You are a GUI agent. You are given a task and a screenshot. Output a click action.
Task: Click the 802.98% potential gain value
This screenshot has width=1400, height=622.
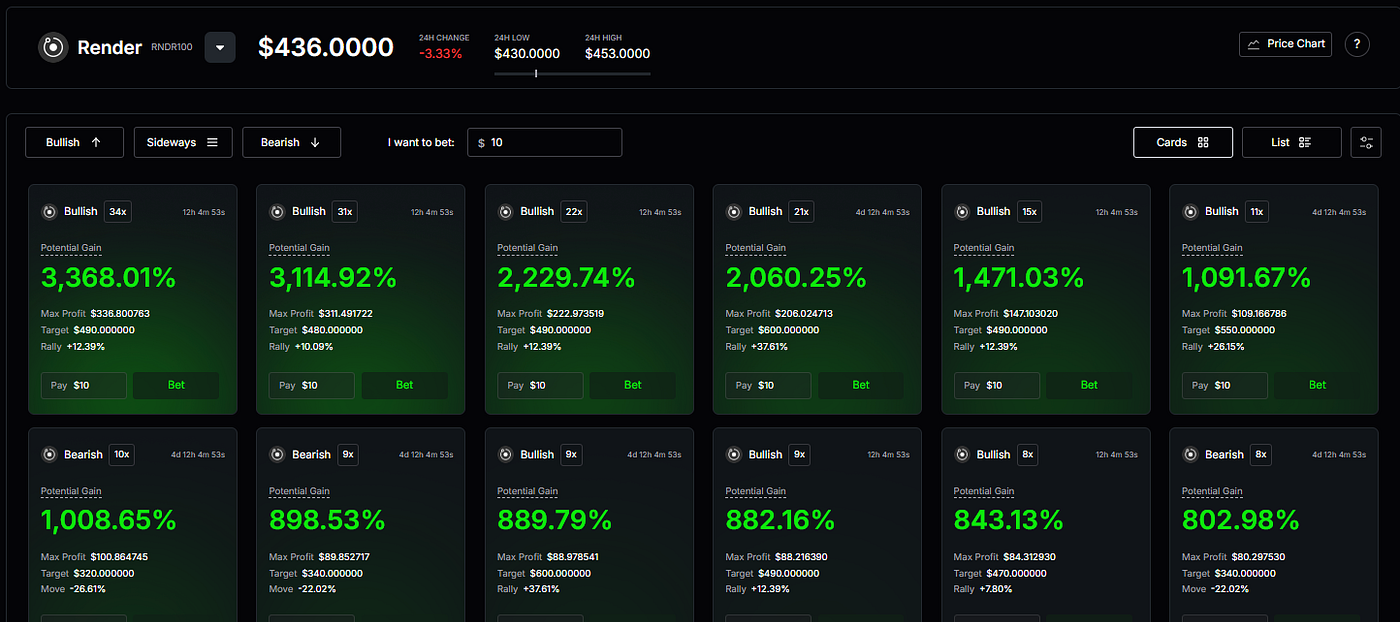click(1241, 520)
